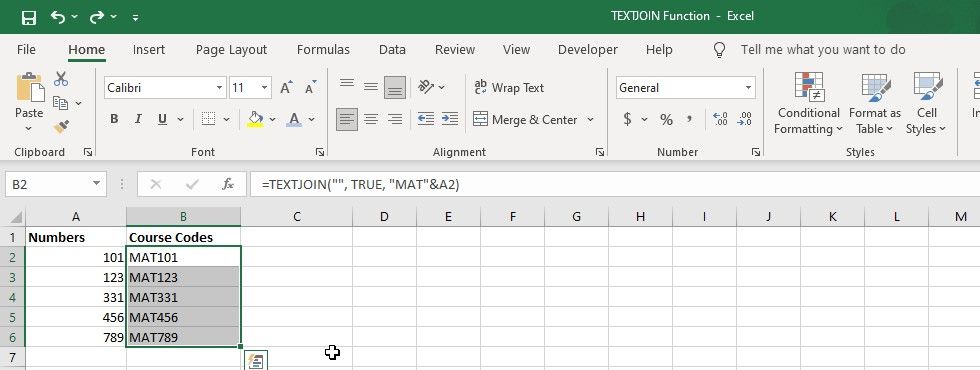The width and height of the screenshot is (980, 370).
Task: Click Merge & Center
Action: click(x=525, y=119)
